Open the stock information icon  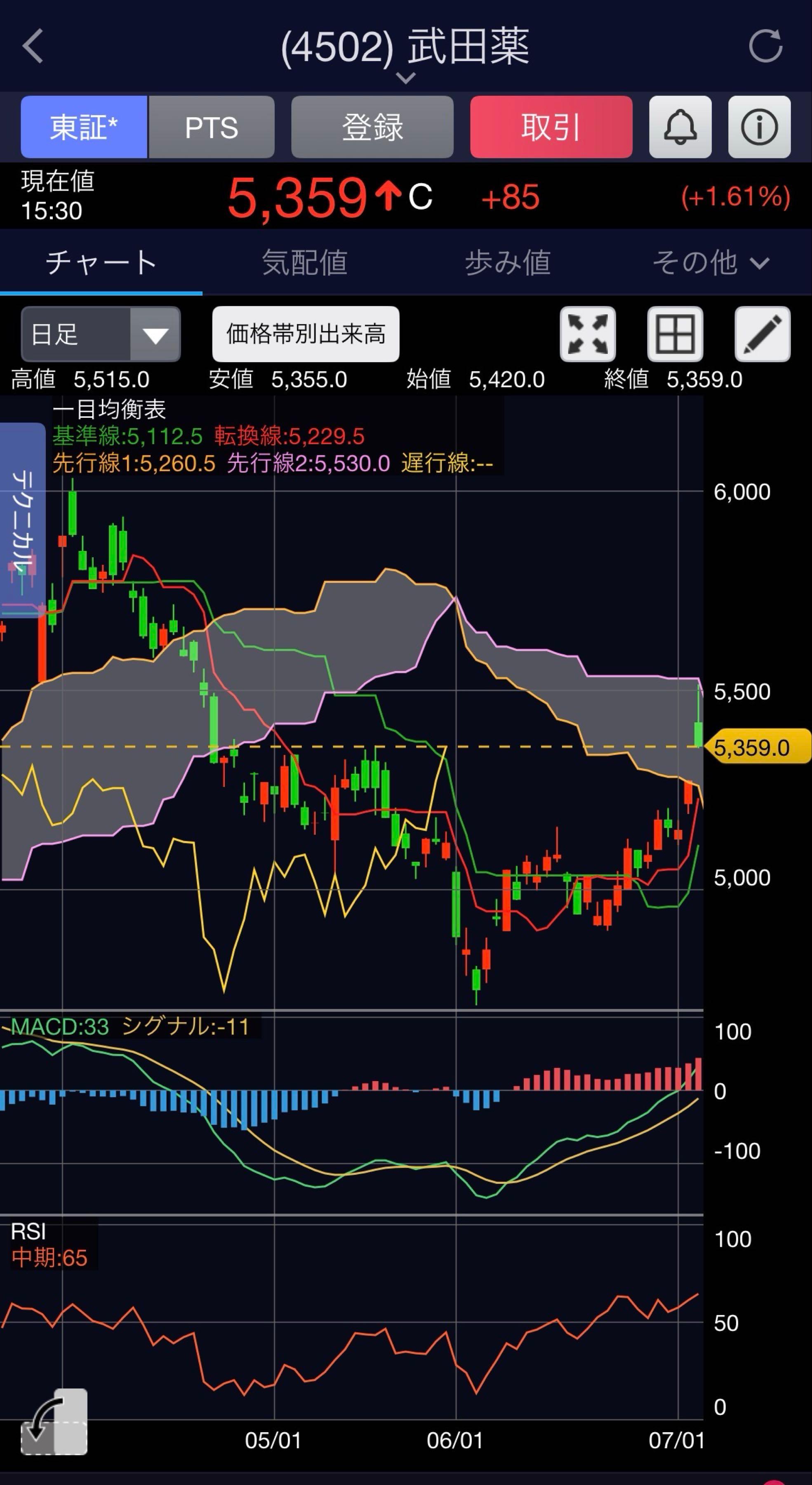[759, 127]
